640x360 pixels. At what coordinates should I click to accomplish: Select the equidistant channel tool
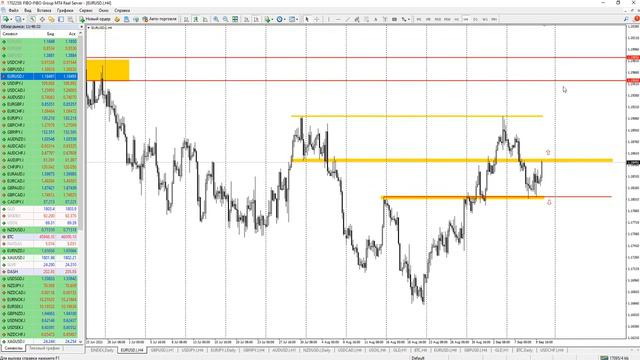coord(357,19)
